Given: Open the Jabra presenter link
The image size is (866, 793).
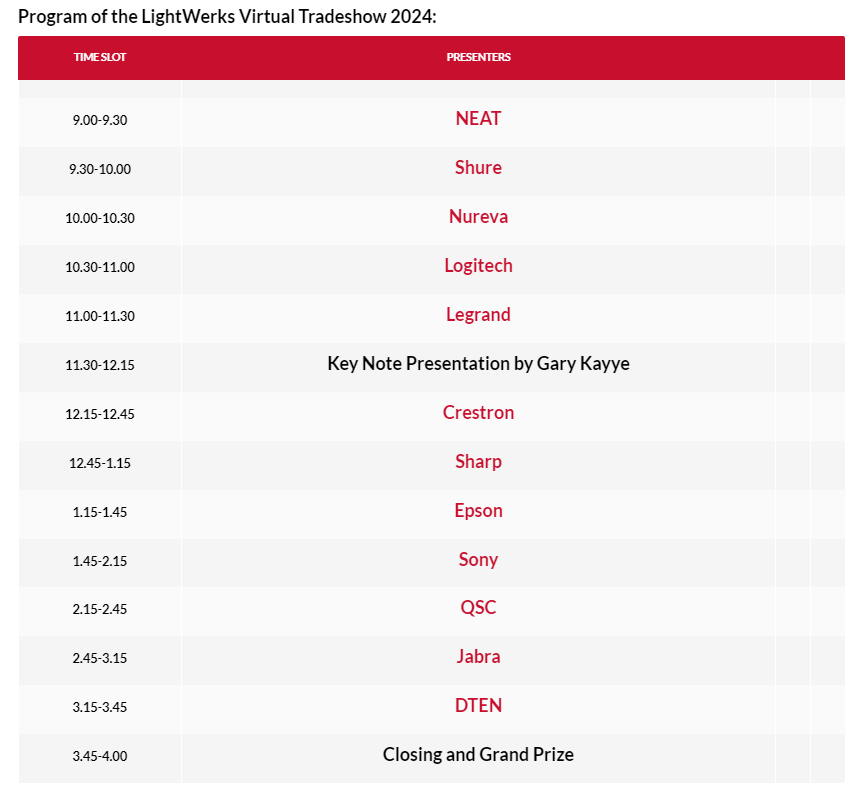Looking at the screenshot, I should [x=478, y=657].
